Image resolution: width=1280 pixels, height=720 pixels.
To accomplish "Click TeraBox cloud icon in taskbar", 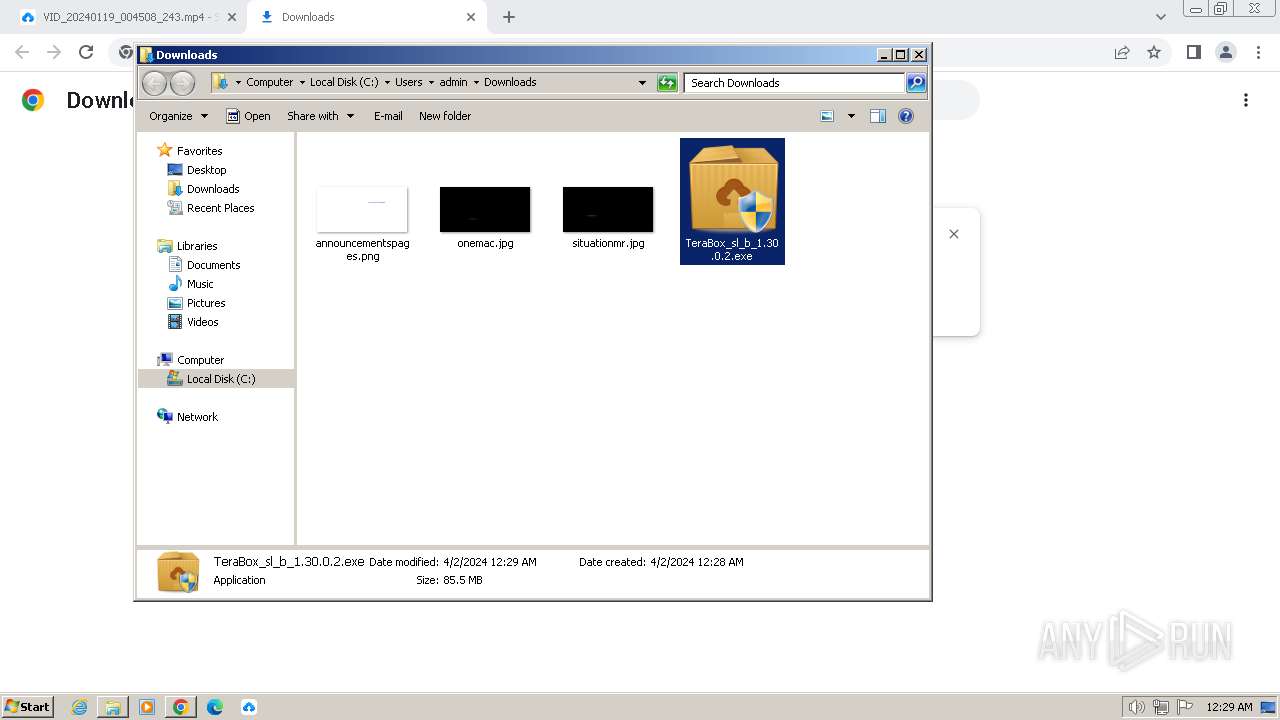I will click(x=249, y=707).
